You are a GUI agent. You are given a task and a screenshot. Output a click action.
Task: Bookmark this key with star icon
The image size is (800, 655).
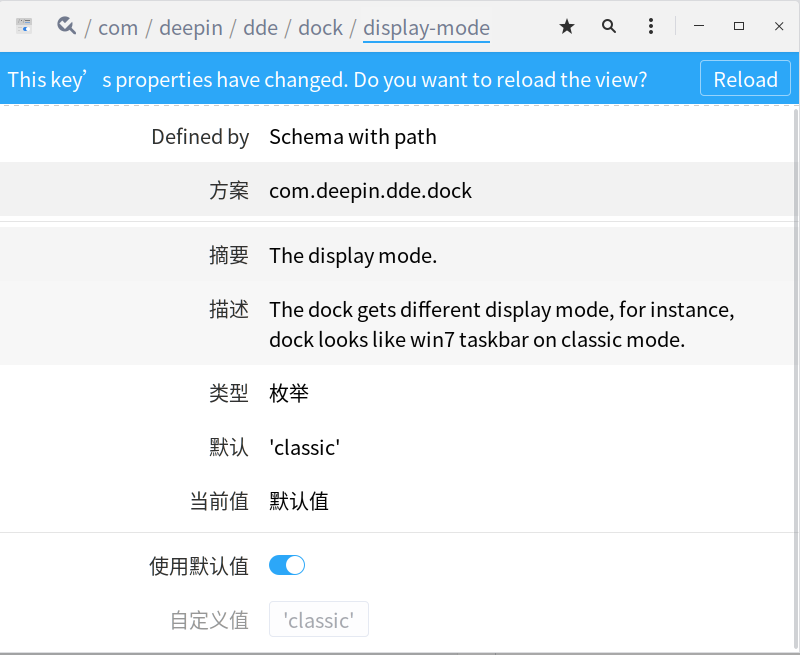[567, 27]
